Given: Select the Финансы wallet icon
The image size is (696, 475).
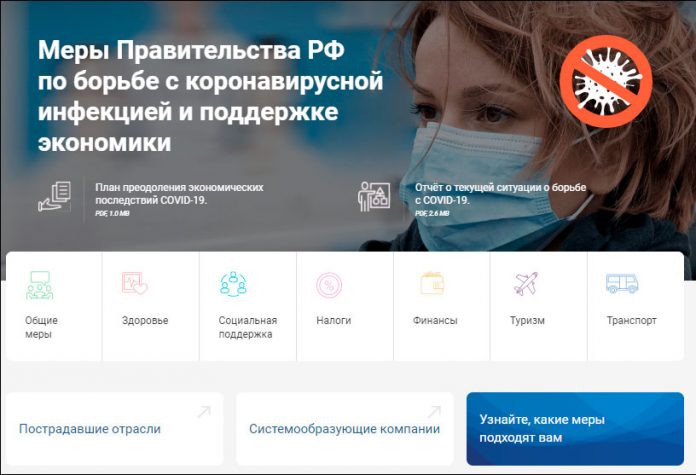Looking at the screenshot, I should click(432, 283).
